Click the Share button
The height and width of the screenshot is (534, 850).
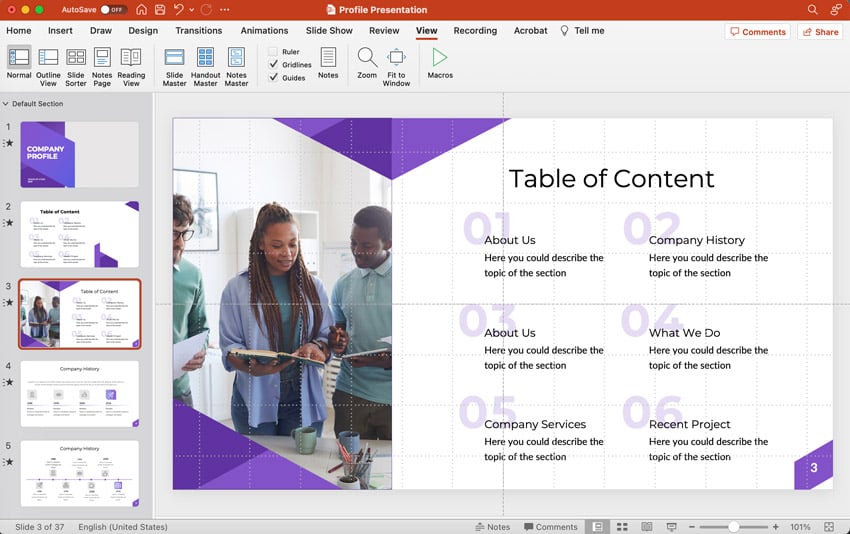click(820, 32)
